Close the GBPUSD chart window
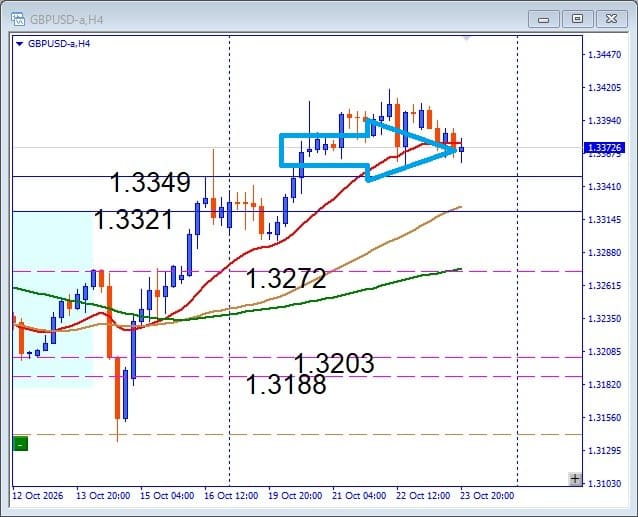The width and height of the screenshot is (638, 517). (611, 19)
